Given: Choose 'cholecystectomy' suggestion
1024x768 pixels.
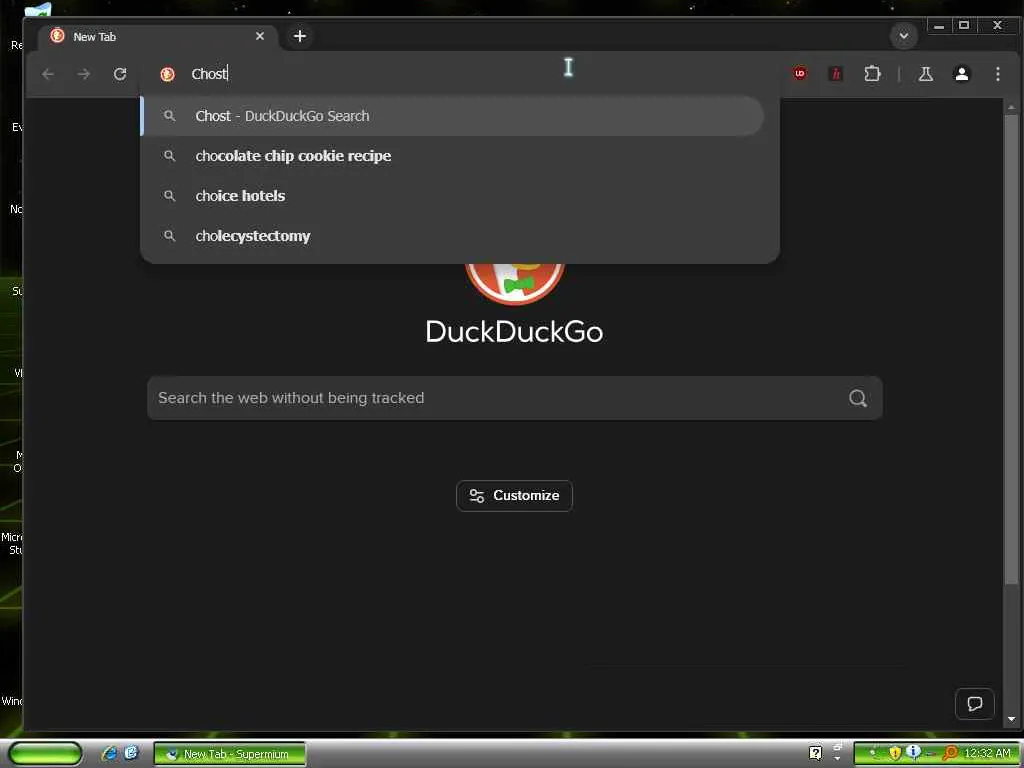Looking at the screenshot, I should [x=452, y=236].
